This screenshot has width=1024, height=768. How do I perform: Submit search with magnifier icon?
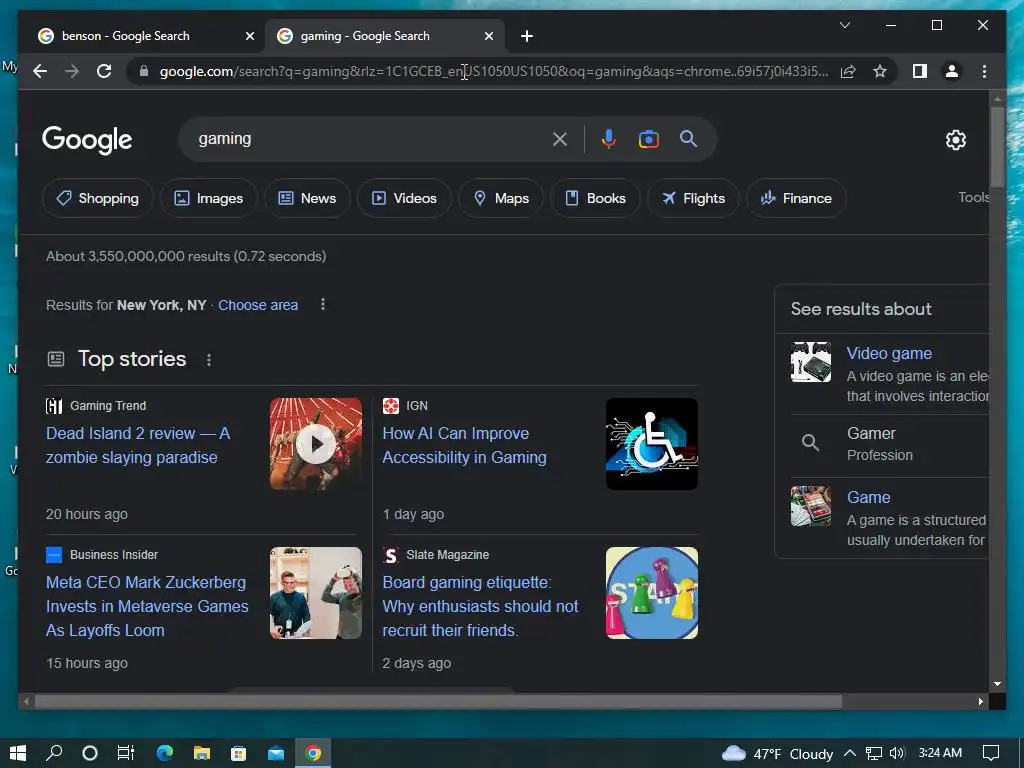click(688, 138)
